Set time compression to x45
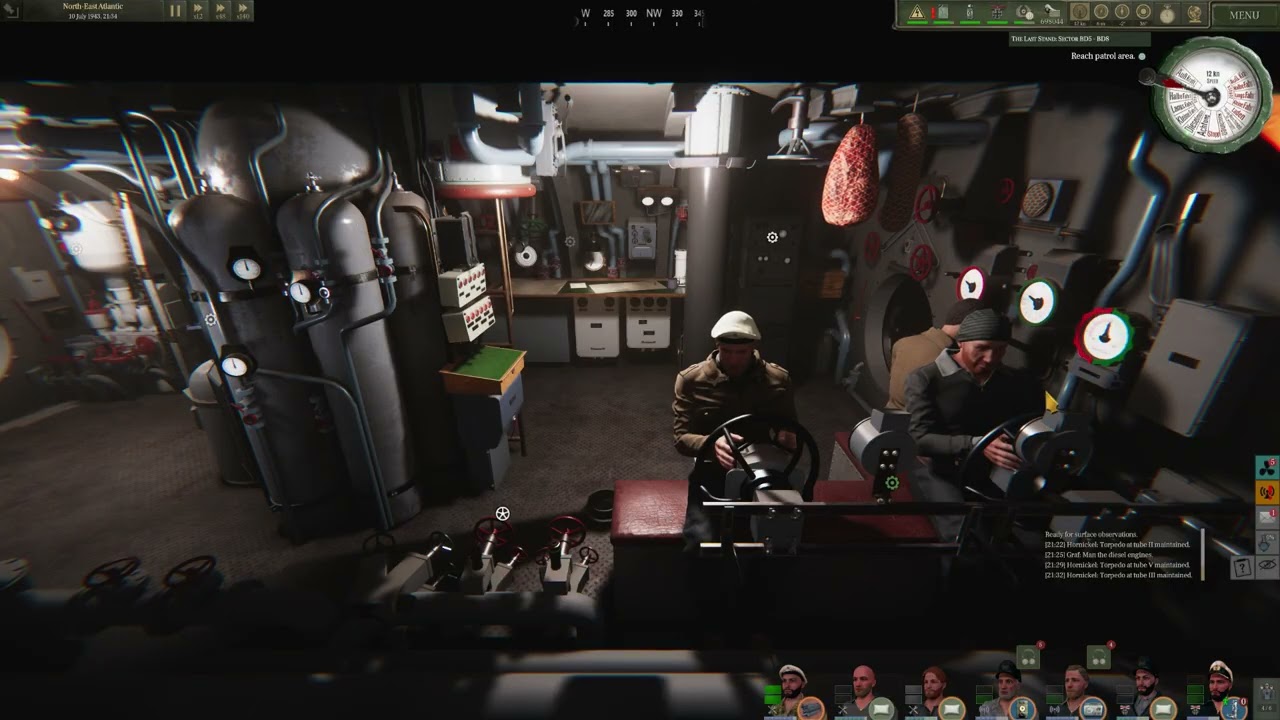The image size is (1280, 720). [220, 11]
